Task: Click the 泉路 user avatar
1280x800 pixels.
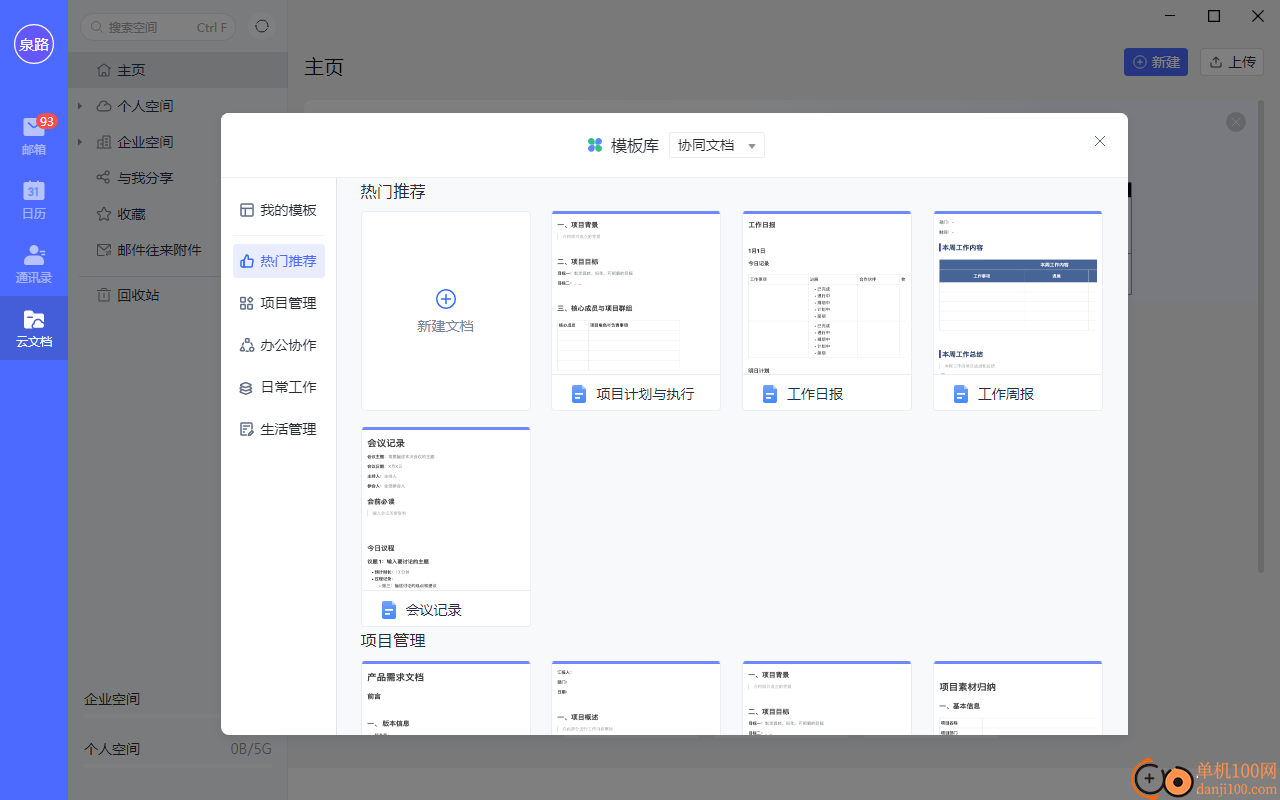Action: [x=34, y=44]
